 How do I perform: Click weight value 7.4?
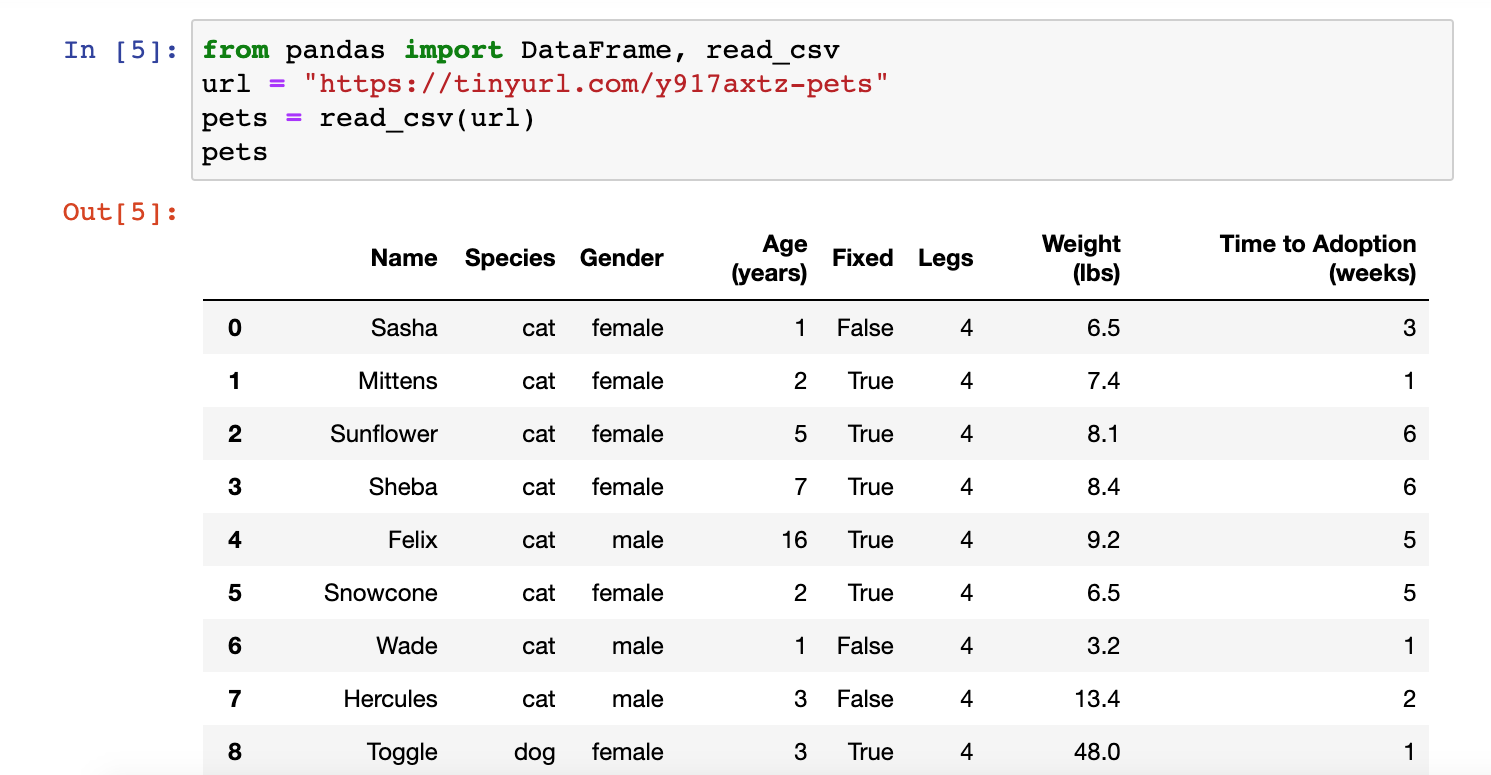coord(1103,381)
